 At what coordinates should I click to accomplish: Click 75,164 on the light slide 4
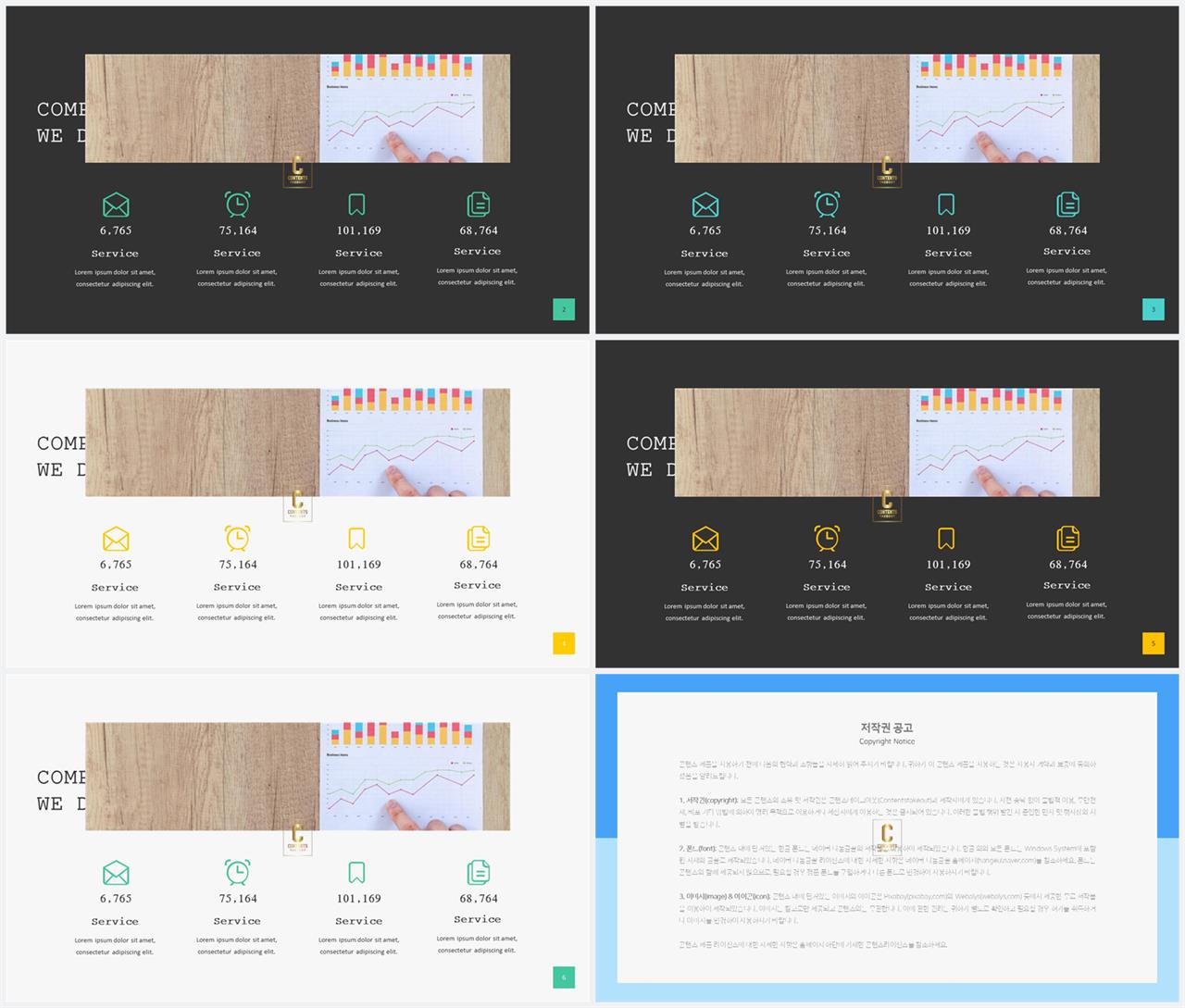pos(238,565)
